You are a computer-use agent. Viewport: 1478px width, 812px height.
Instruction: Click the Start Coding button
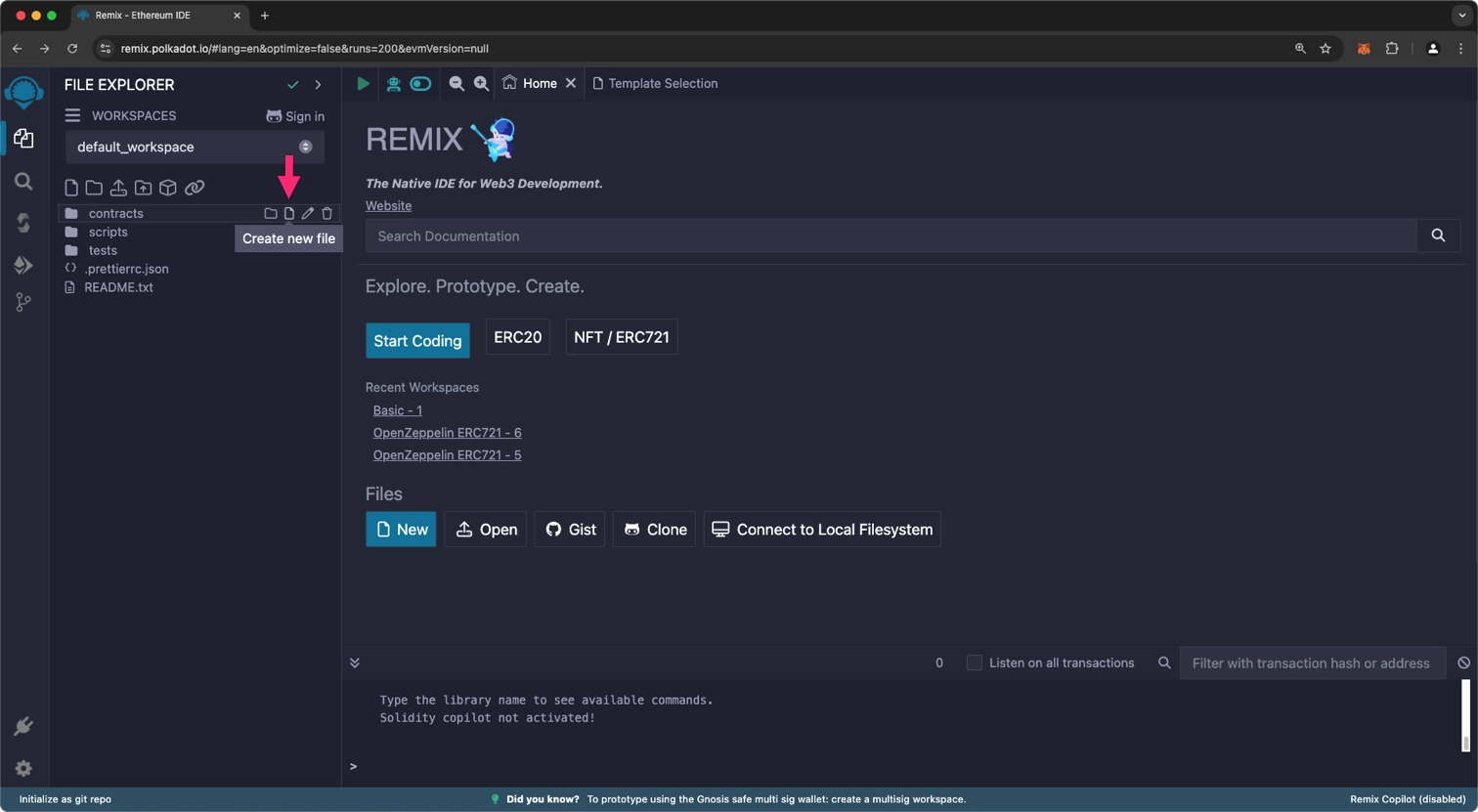[x=417, y=340]
